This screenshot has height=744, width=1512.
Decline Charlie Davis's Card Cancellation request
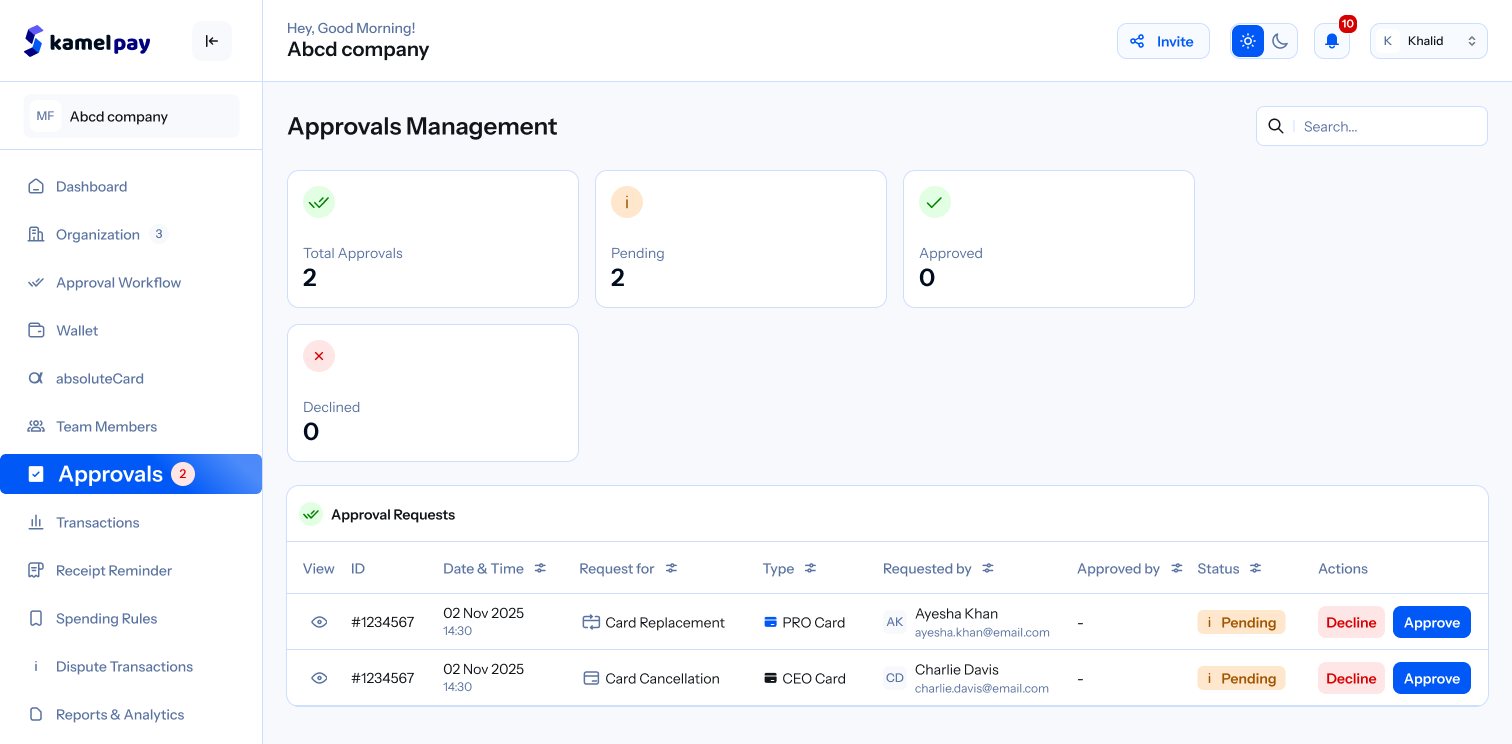coord(1350,678)
